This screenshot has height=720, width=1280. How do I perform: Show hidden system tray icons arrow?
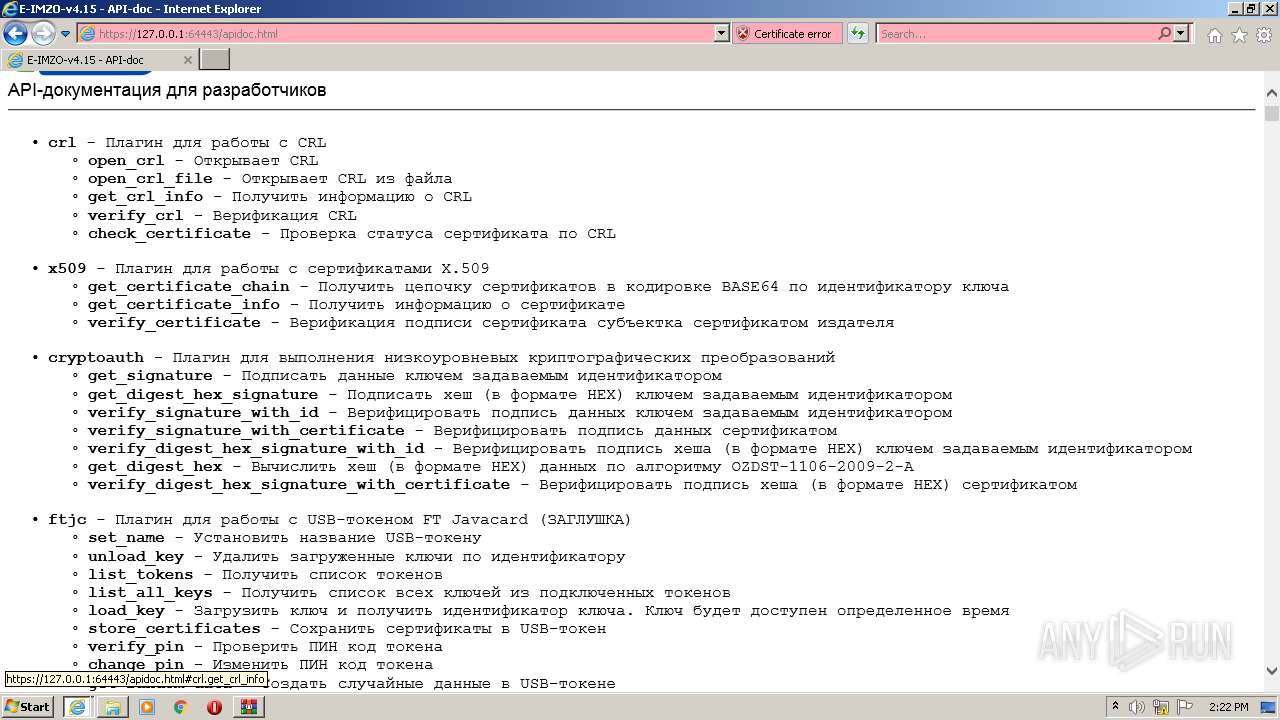pyautogui.click(x=1116, y=707)
